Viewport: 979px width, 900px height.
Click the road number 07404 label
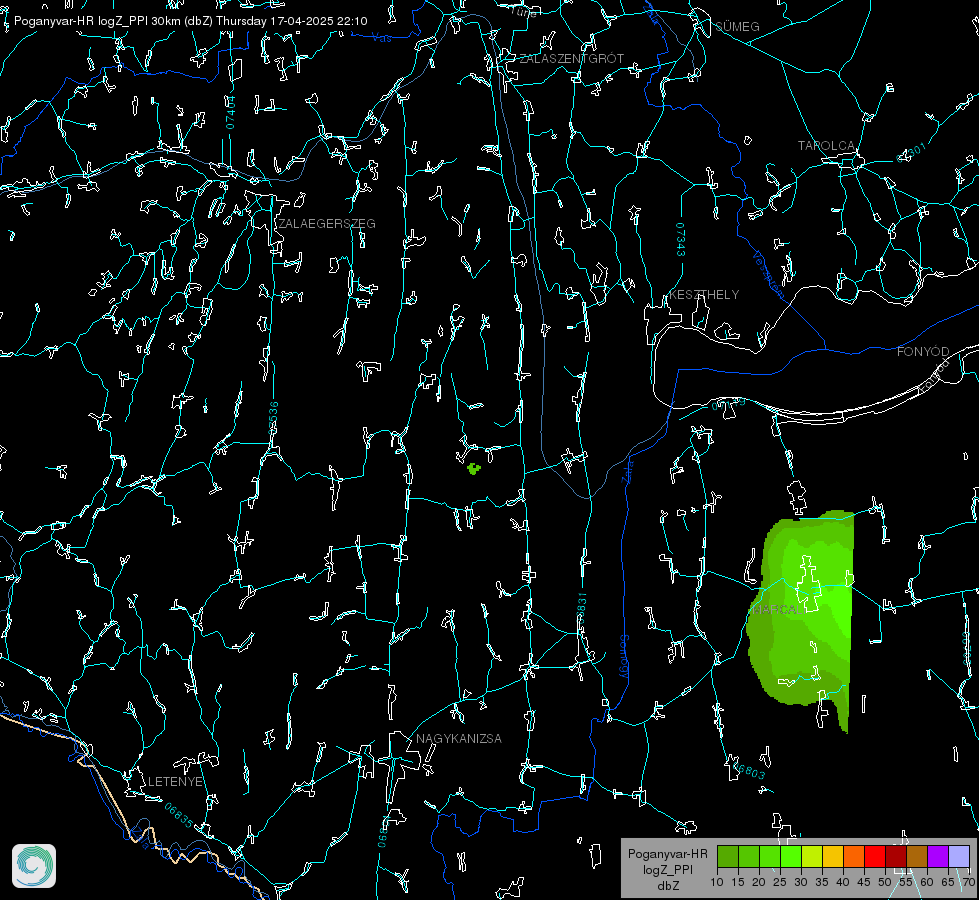click(230, 112)
